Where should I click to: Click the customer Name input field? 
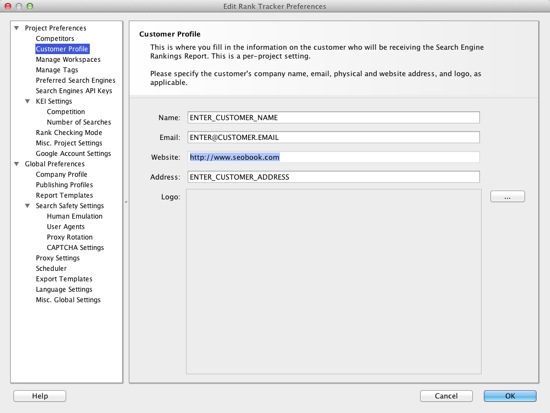(333, 118)
